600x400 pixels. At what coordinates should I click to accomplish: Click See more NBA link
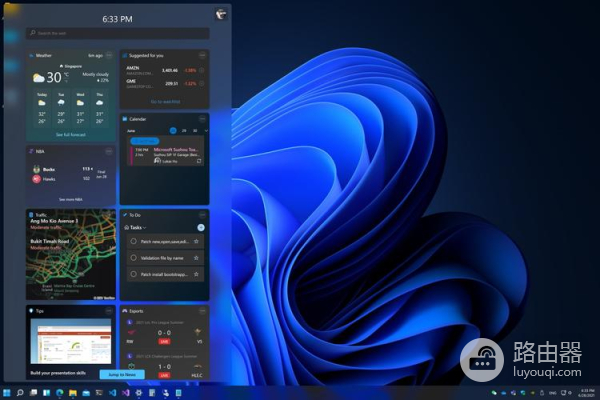[x=70, y=199]
